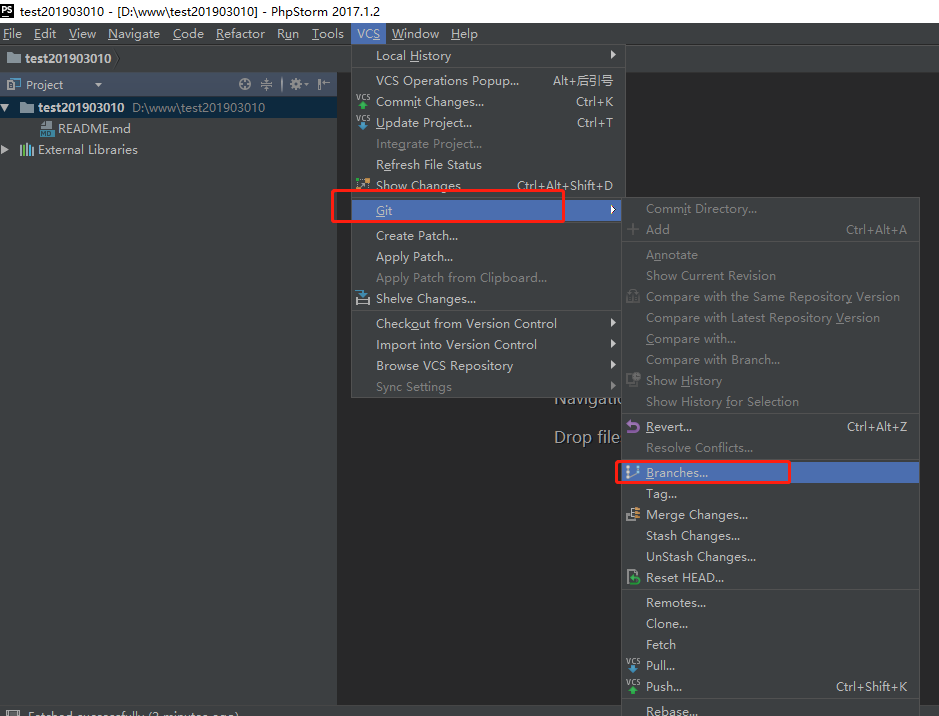939x716 pixels.
Task: Choose UnStash Changes in Git submenu
Action: pos(771,557)
